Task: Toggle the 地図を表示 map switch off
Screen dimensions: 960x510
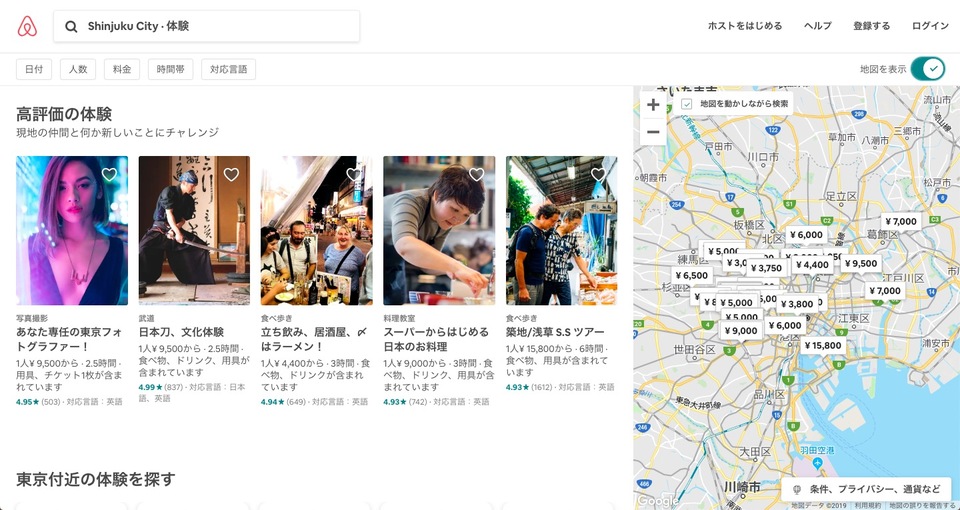Action: (x=928, y=69)
